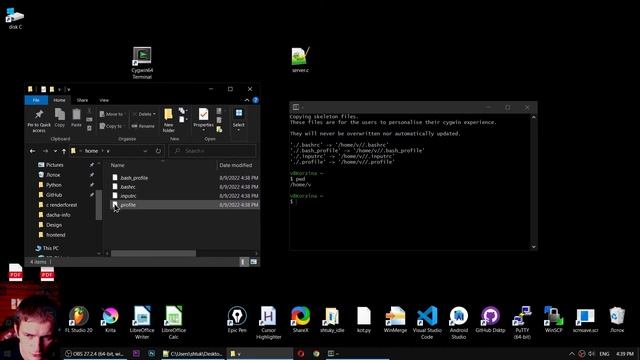Launch Android Studio from desktop
This screenshot has height=360, width=640.
(459, 322)
